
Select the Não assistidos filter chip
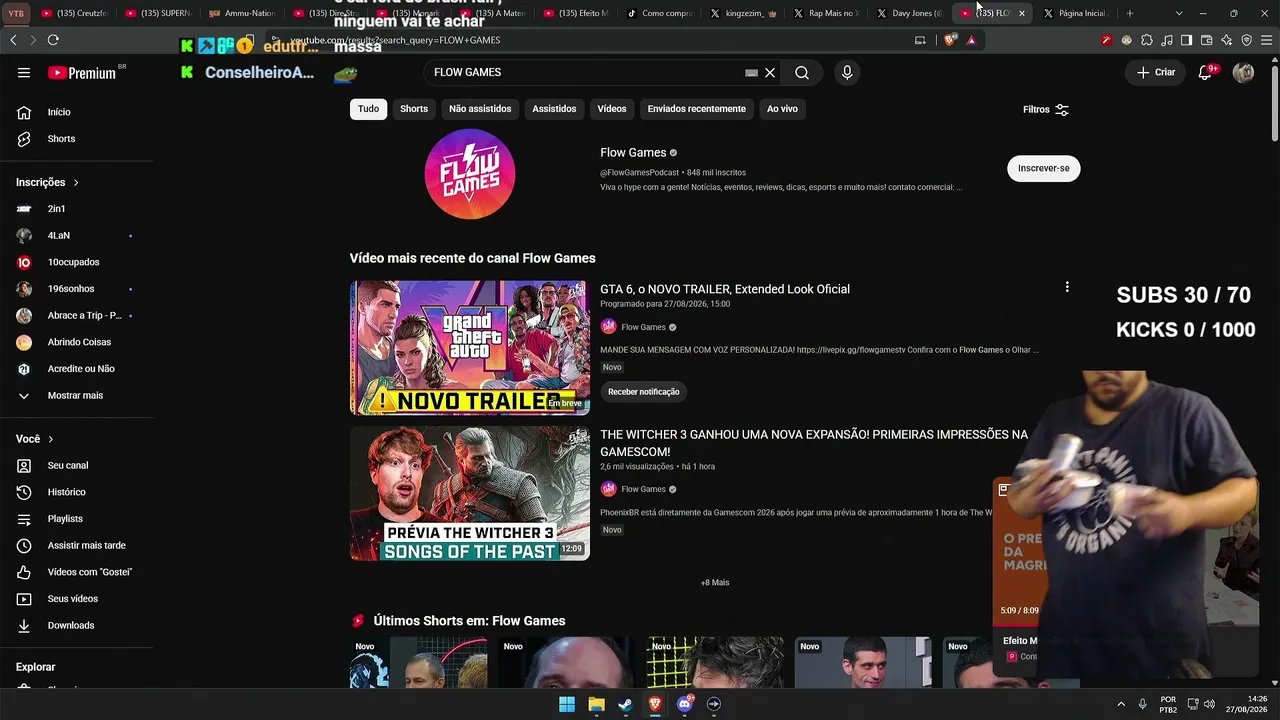[x=480, y=109]
